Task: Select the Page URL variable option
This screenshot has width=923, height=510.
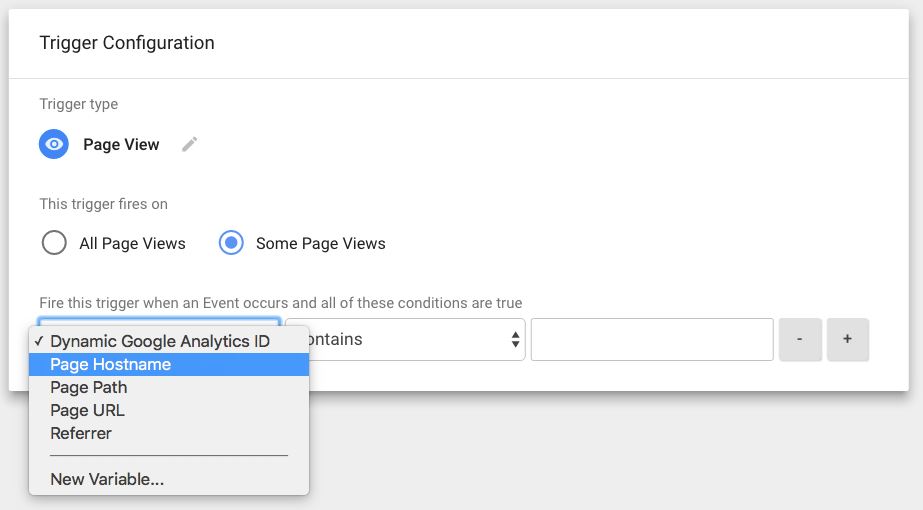Action: click(x=87, y=410)
